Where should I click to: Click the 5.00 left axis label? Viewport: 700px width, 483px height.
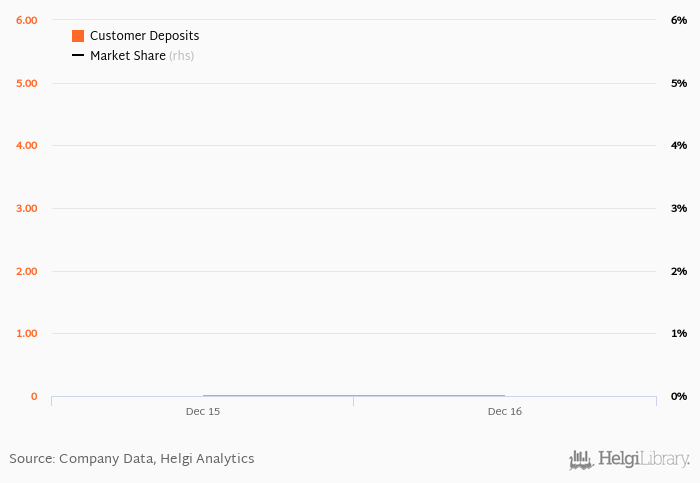pyautogui.click(x=27, y=83)
